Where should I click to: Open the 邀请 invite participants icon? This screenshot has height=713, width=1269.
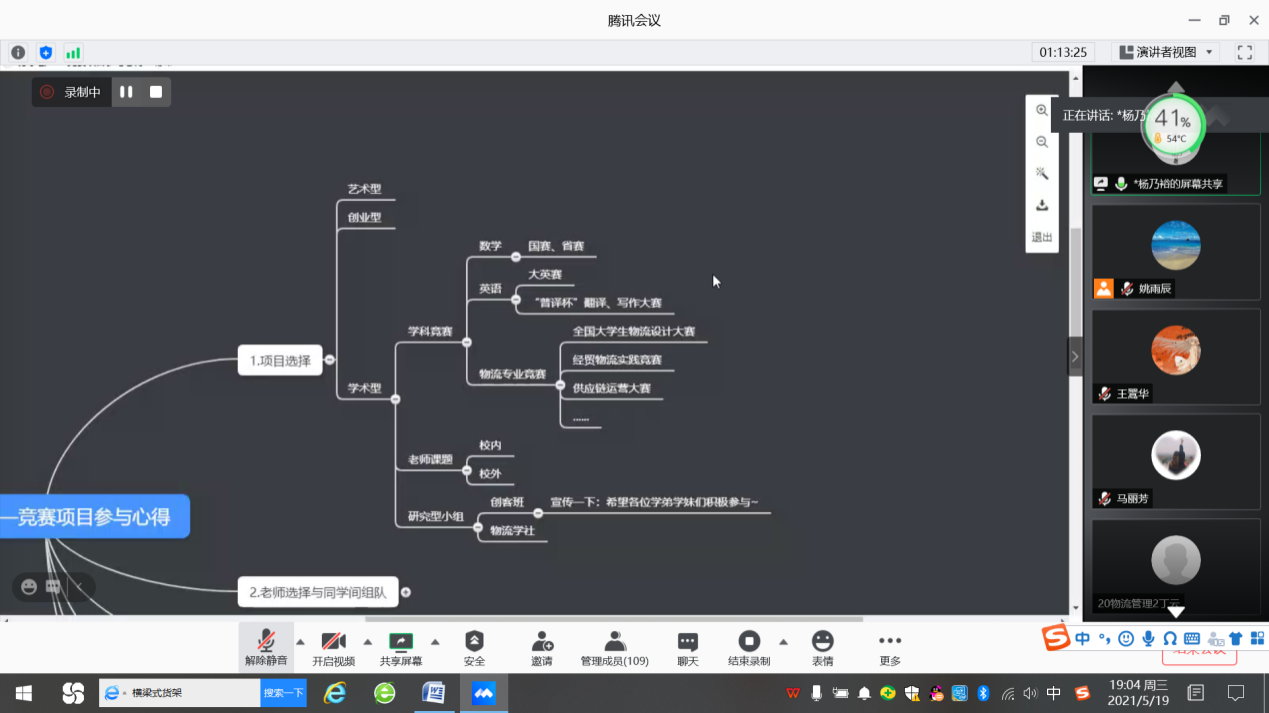(x=542, y=641)
